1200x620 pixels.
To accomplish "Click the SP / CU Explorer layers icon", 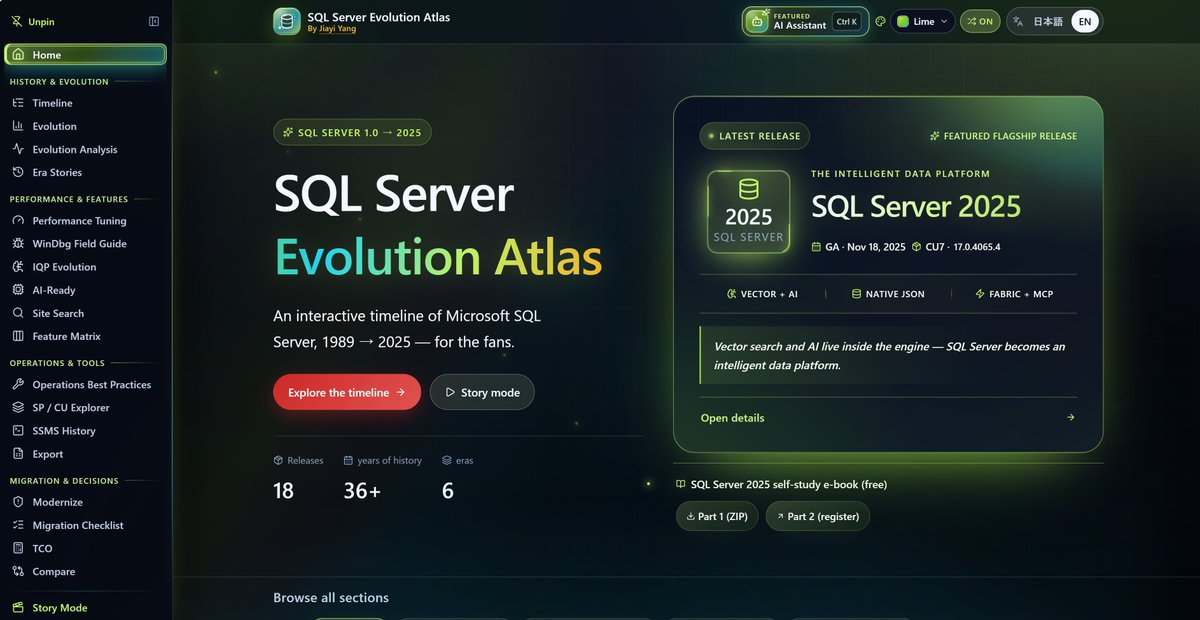I will [x=18, y=407].
